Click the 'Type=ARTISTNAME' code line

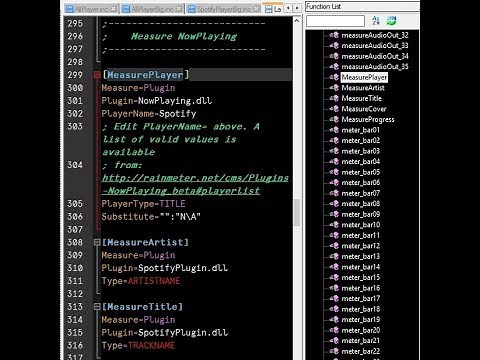click(141, 281)
